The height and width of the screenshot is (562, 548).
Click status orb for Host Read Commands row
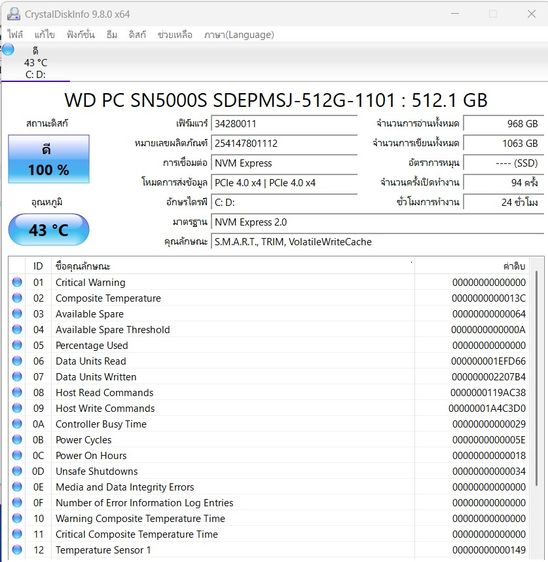[x=17, y=392]
